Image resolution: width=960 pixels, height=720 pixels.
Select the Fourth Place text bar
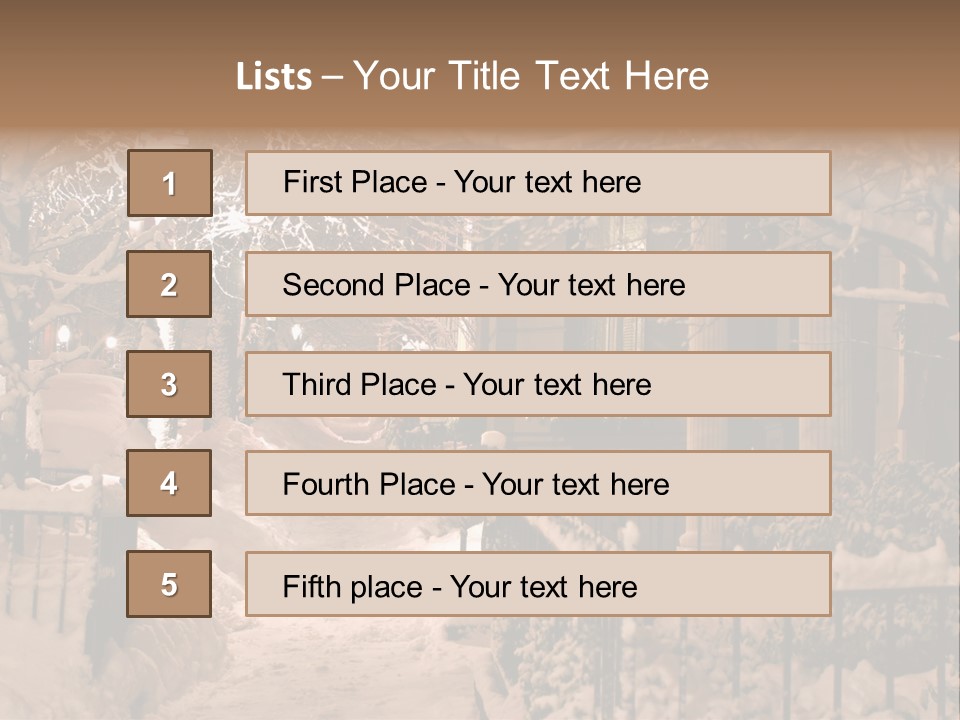click(x=538, y=483)
